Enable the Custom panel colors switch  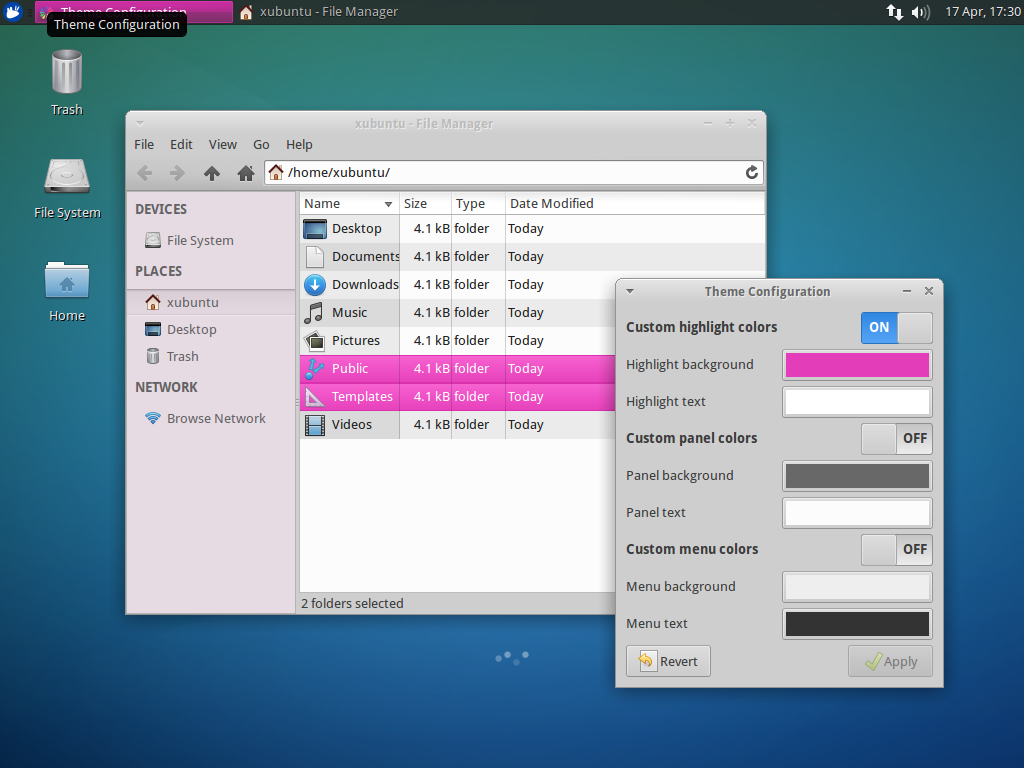(x=896, y=438)
